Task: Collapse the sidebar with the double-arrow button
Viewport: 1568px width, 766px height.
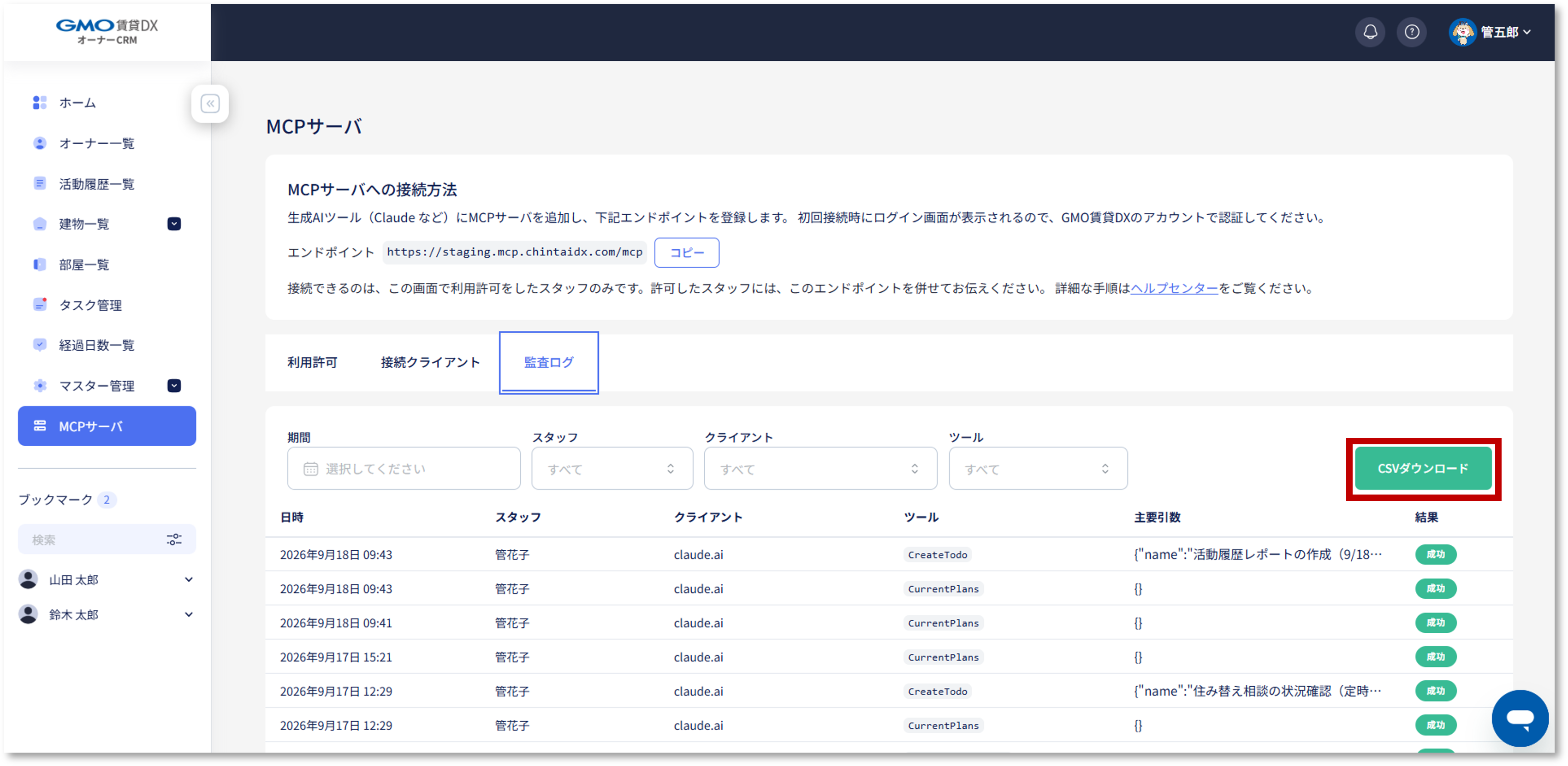Action: pos(210,103)
